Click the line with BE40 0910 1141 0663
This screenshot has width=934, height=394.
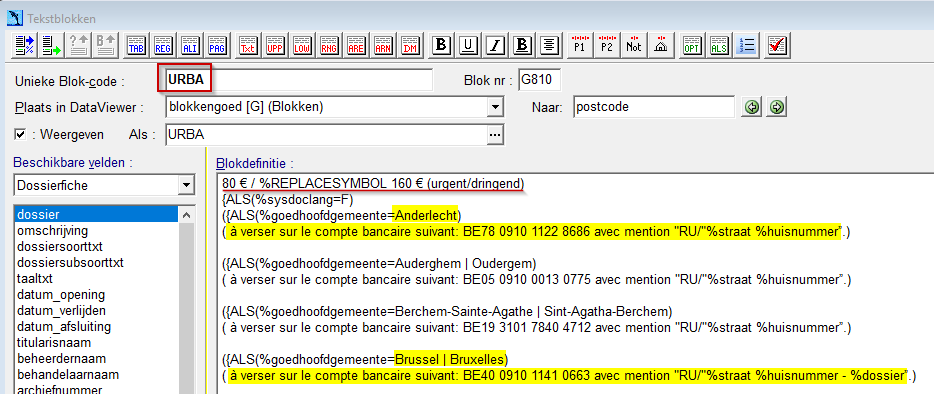pos(569,376)
